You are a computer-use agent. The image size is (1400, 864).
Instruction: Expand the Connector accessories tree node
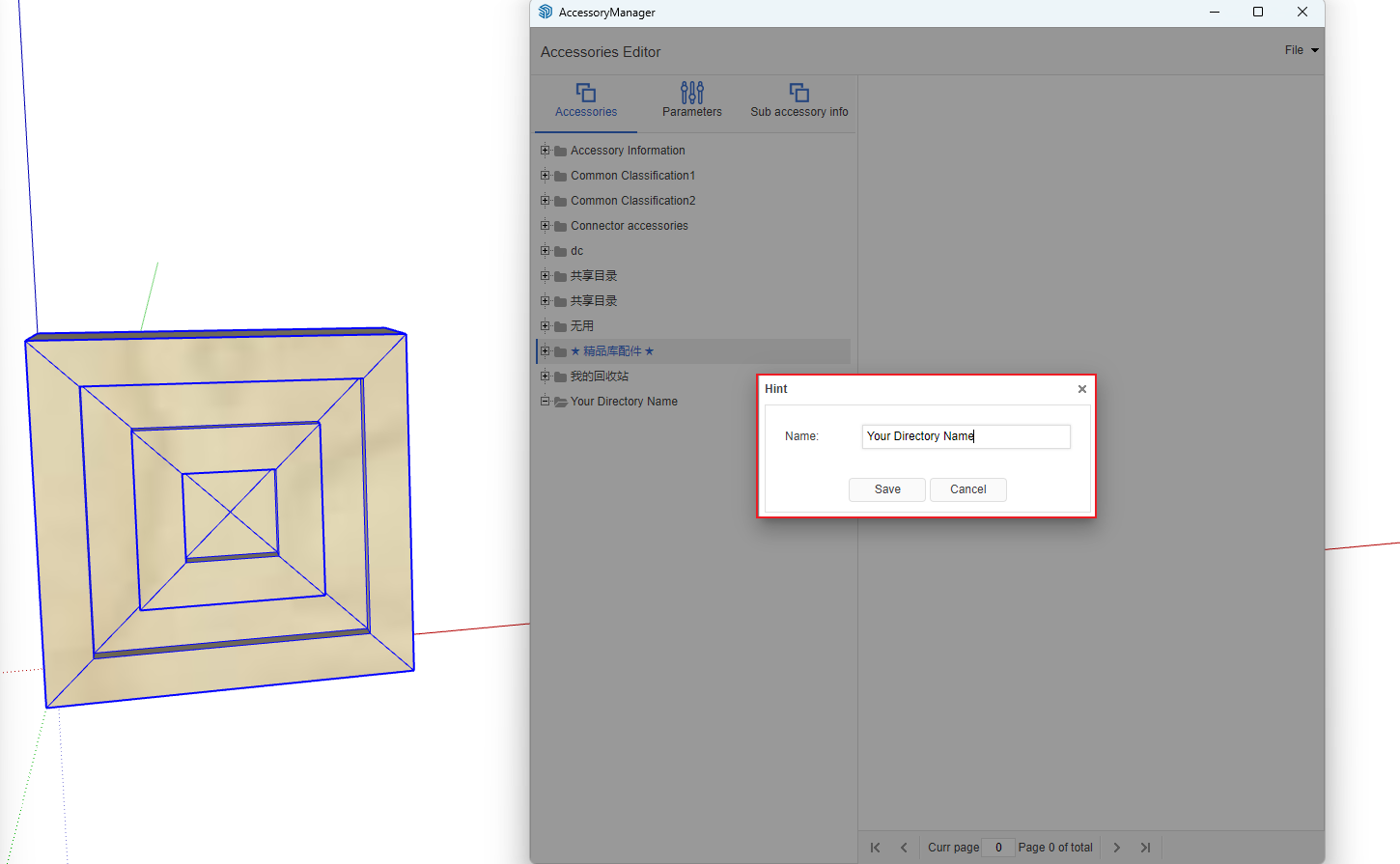point(545,226)
